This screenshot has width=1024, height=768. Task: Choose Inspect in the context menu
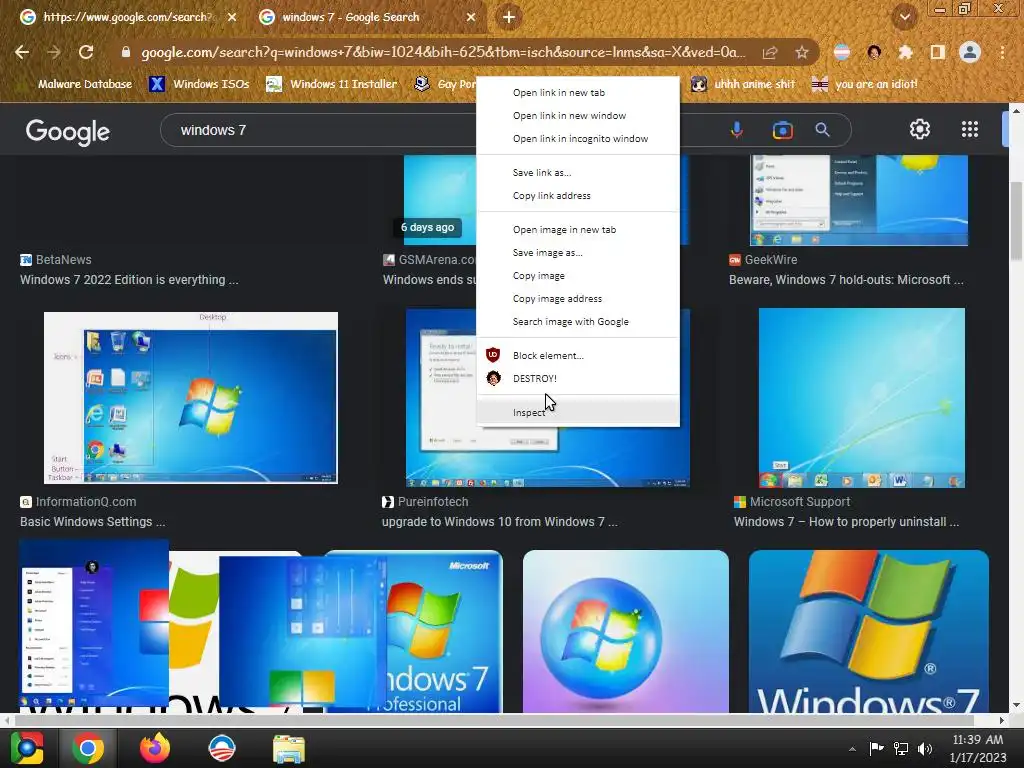(x=578, y=412)
